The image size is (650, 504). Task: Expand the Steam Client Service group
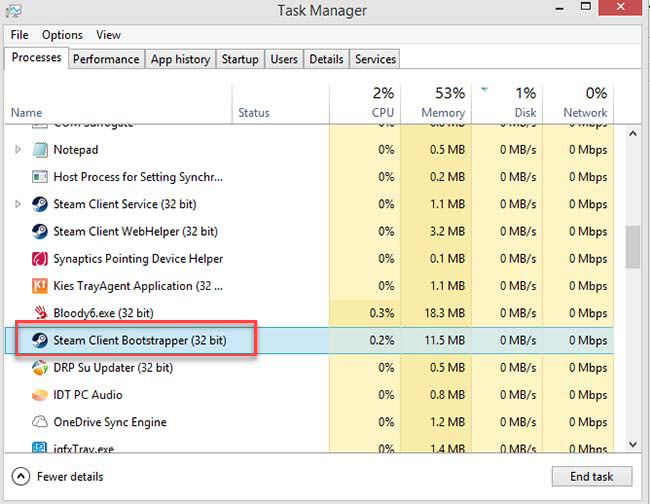(x=17, y=204)
